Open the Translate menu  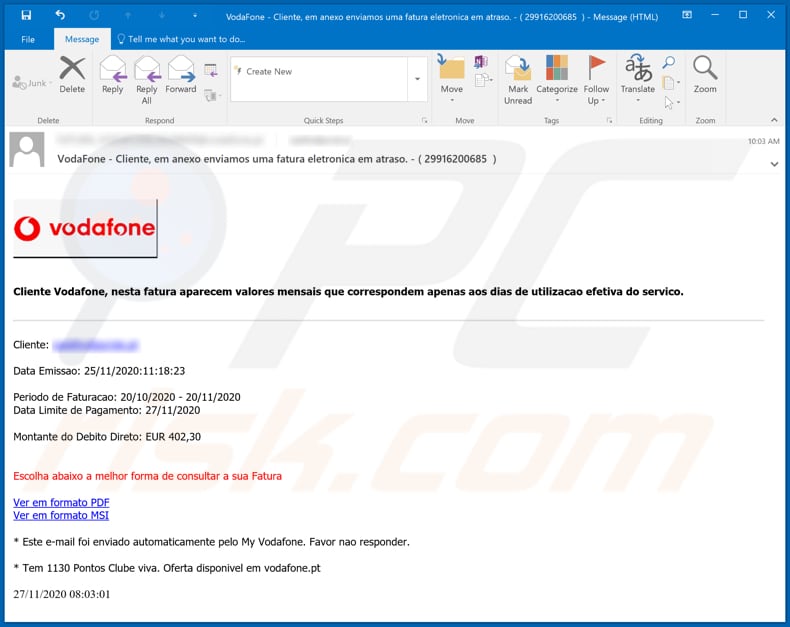[x=637, y=79]
